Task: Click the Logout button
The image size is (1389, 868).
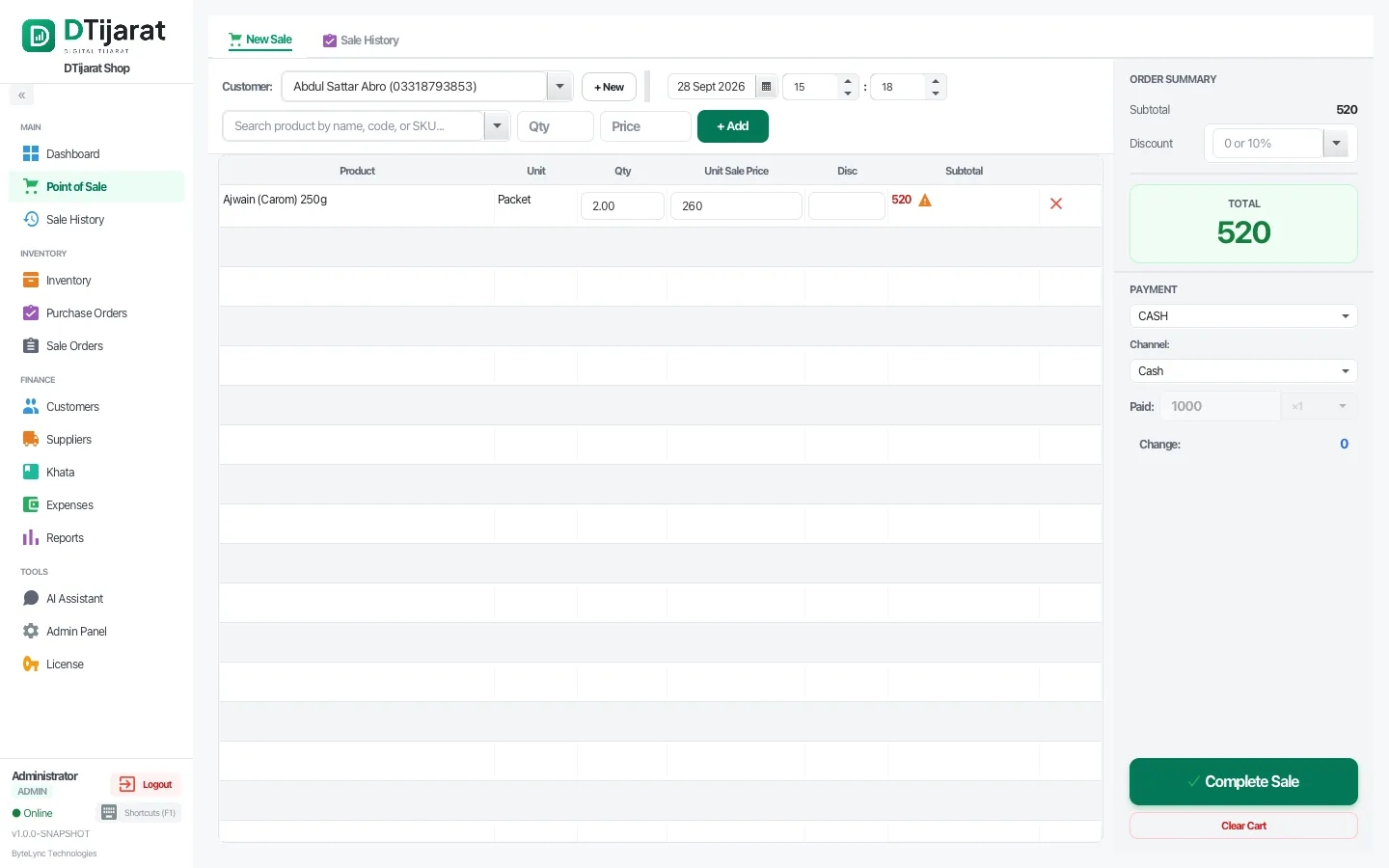Action: click(146, 784)
